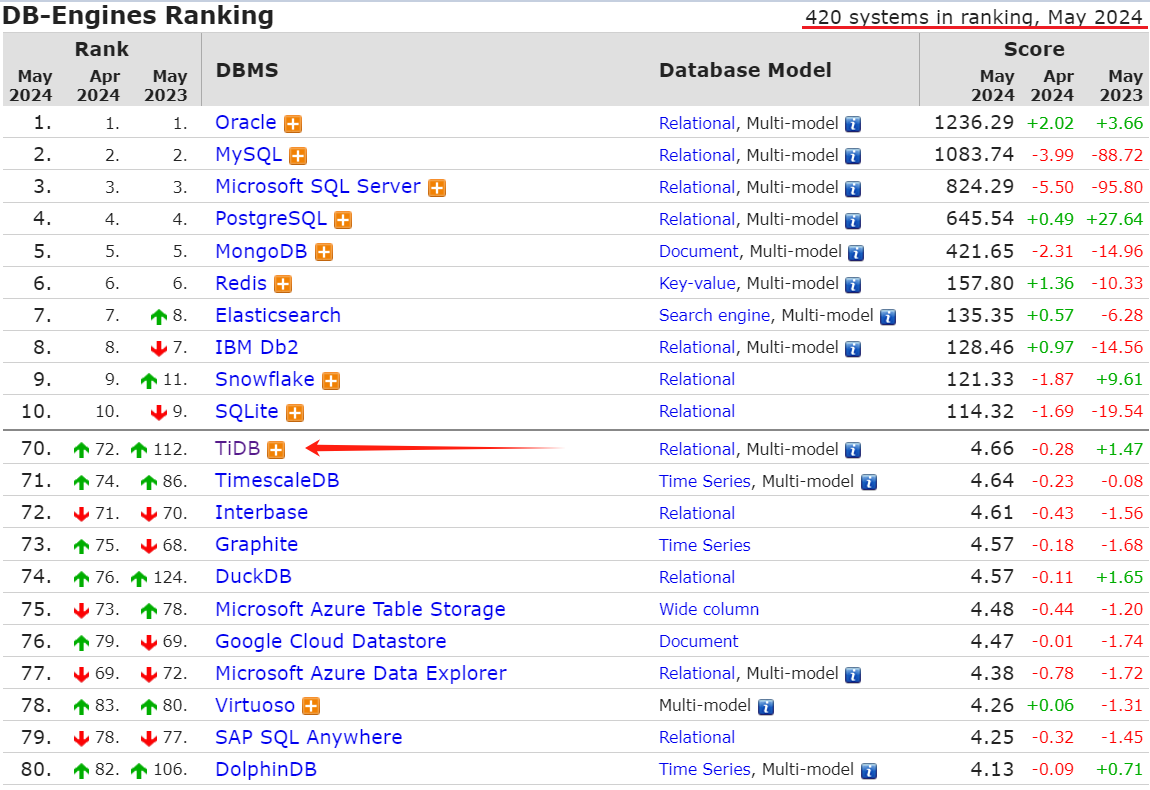This screenshot has height=790, width=1150.
Task: Open the info icon in Oracle's row
Action: (852, 124)
